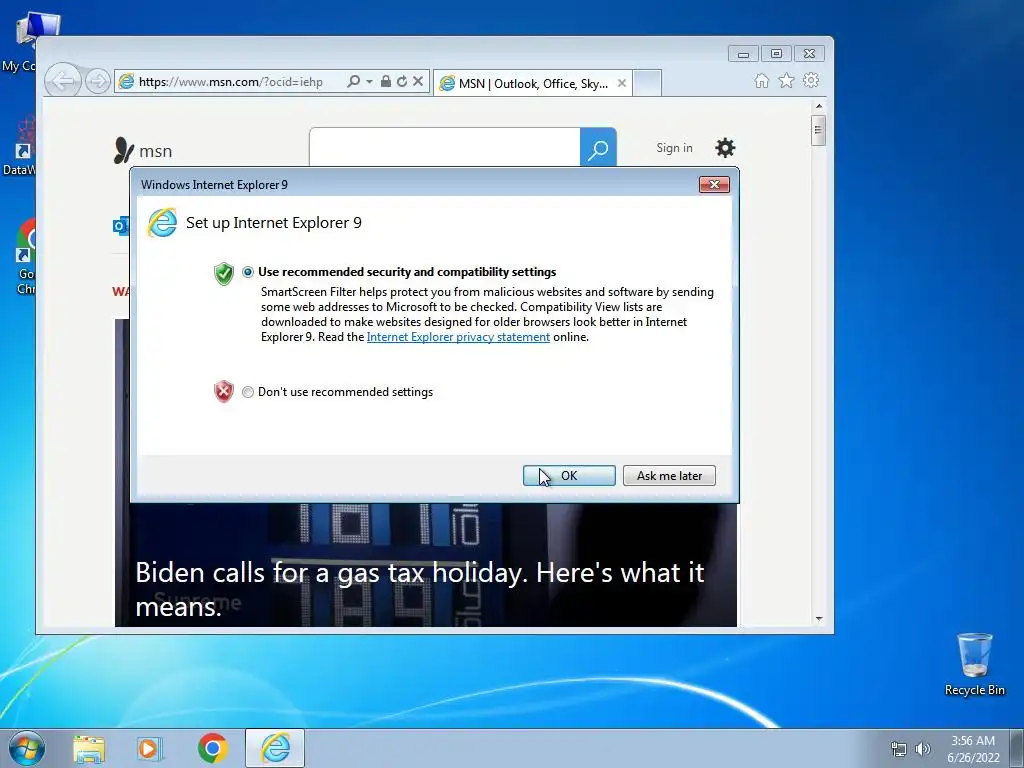Open IE Tools gear icon
Screen dimensions: 1024x768
811,80
